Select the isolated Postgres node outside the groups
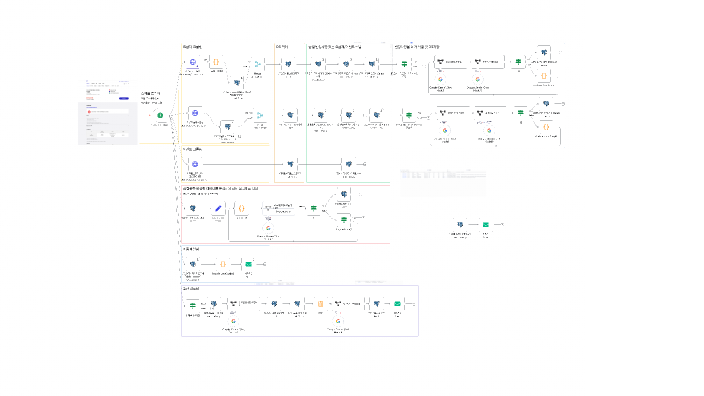This screenshot has height=396, width=704. pyautogui.click(x=460, y=224)
